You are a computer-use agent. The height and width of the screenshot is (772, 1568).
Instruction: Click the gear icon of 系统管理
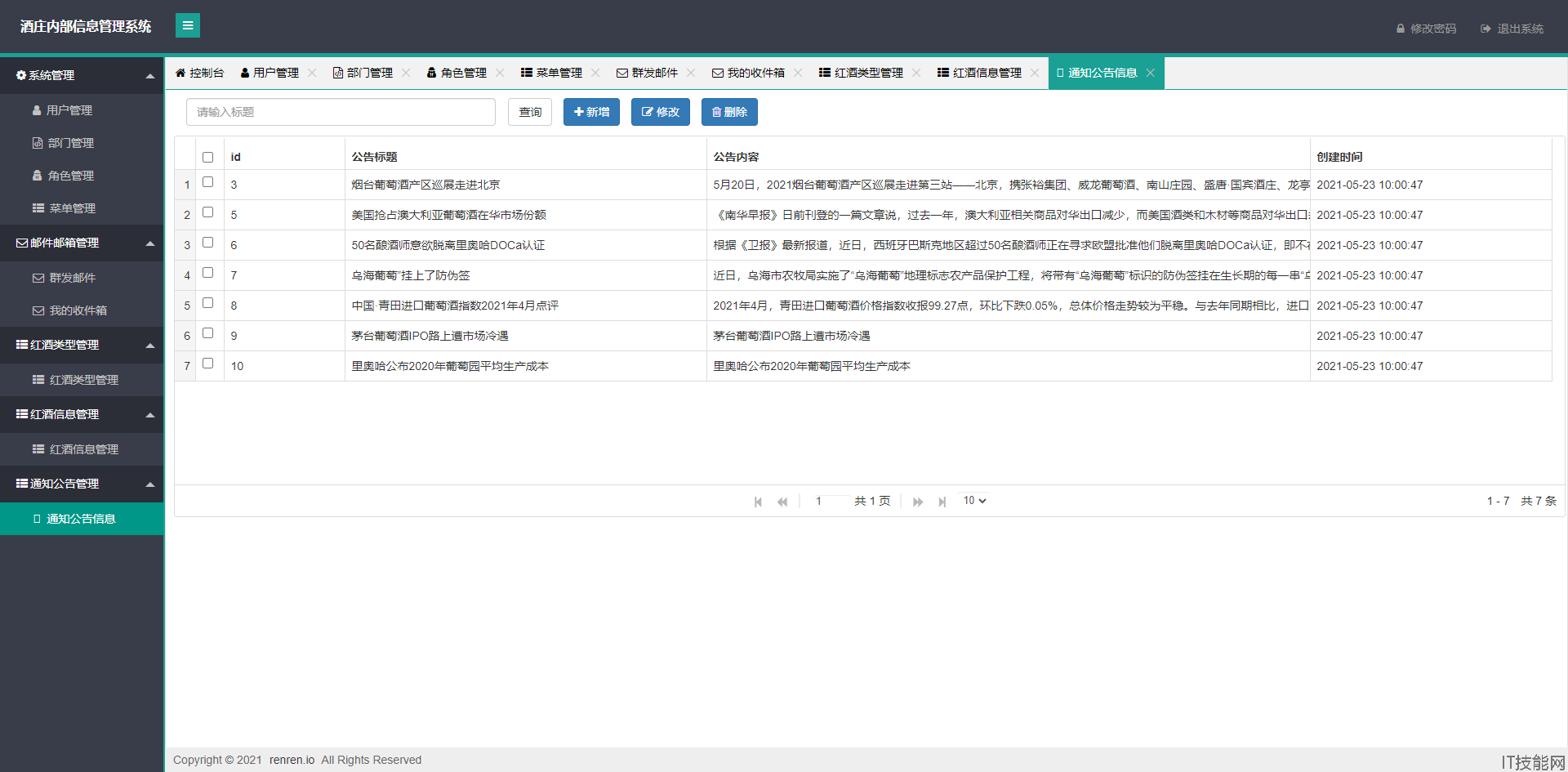21,75
